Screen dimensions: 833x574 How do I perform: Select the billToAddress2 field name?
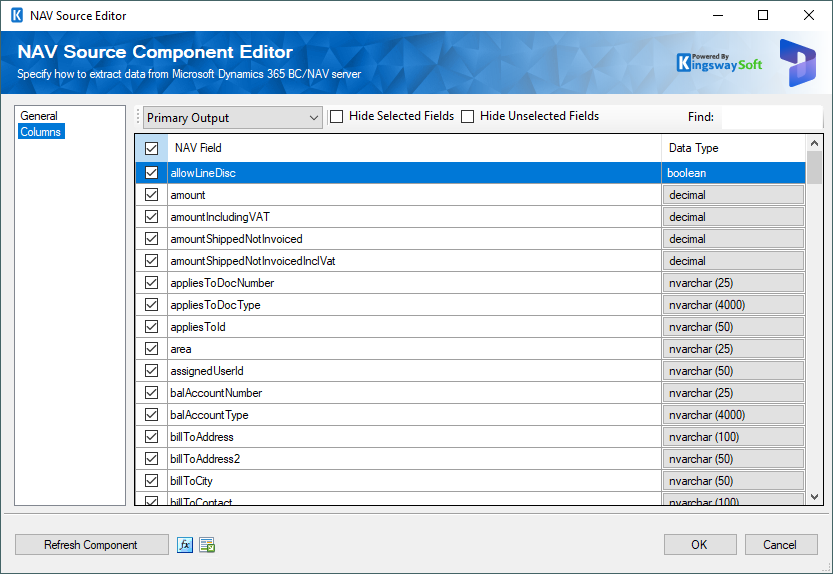(205, 459)
